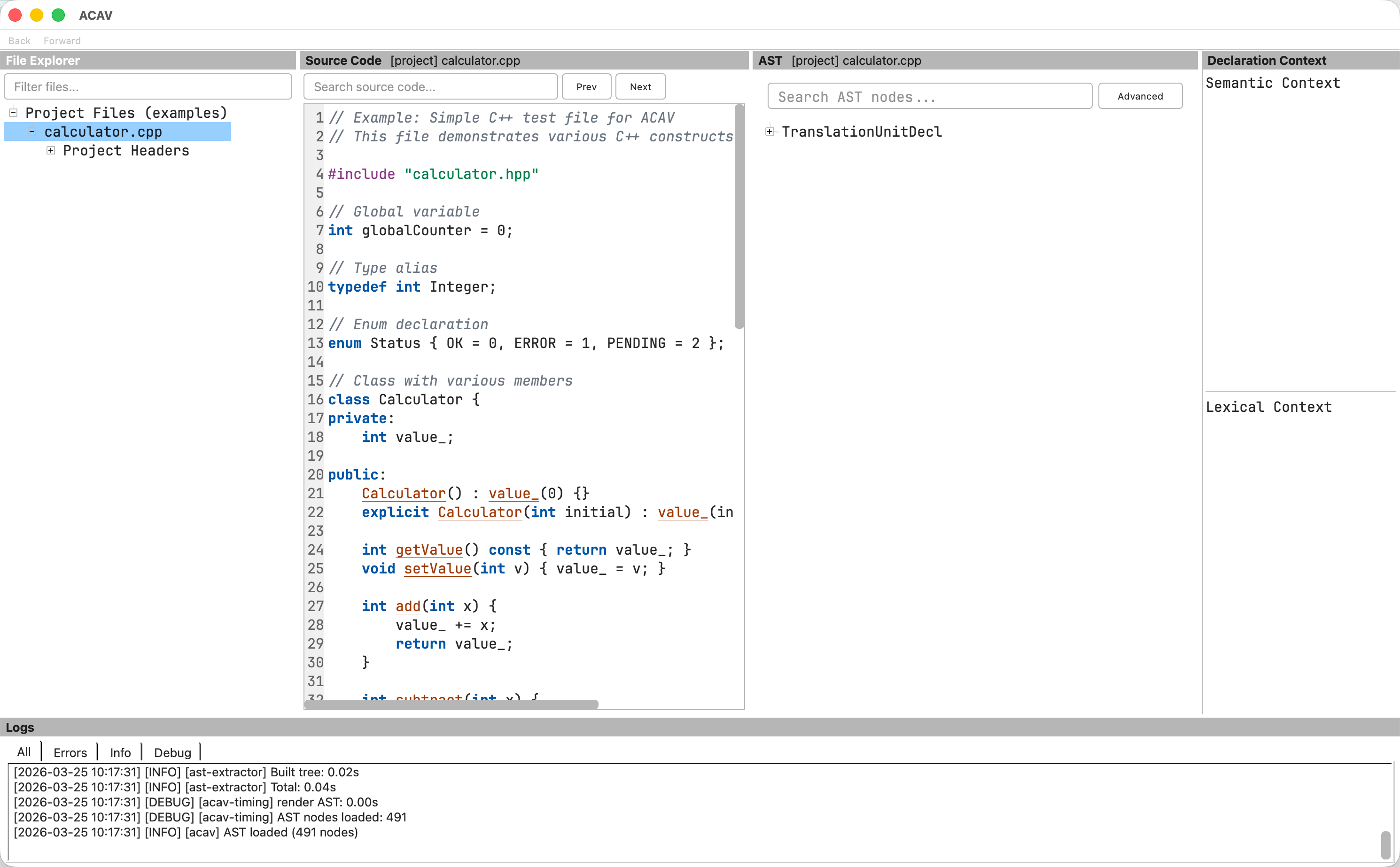The image size is (1400, 867).
Task: Expand the TranslationUnitDecl AST node
Action: click(770, 132)
